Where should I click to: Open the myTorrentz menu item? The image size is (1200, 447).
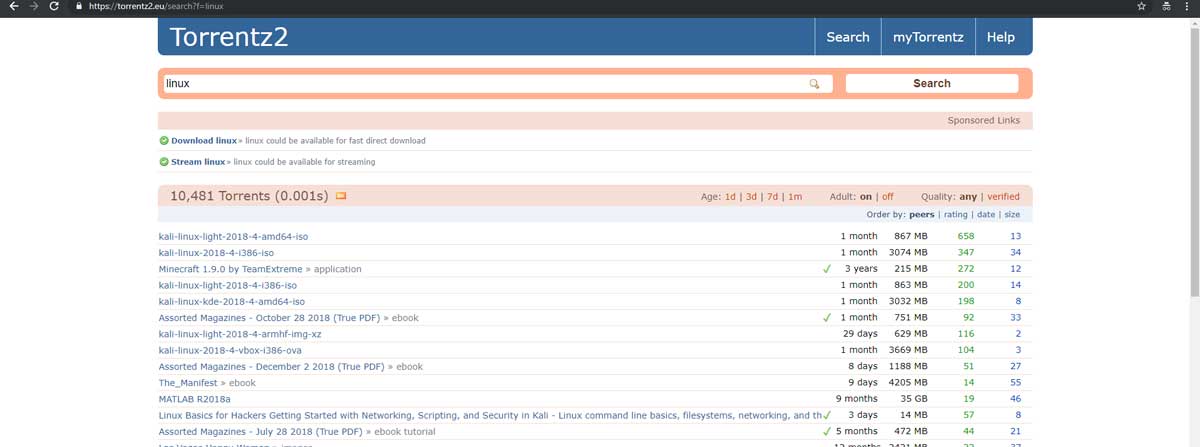(928, 37)
